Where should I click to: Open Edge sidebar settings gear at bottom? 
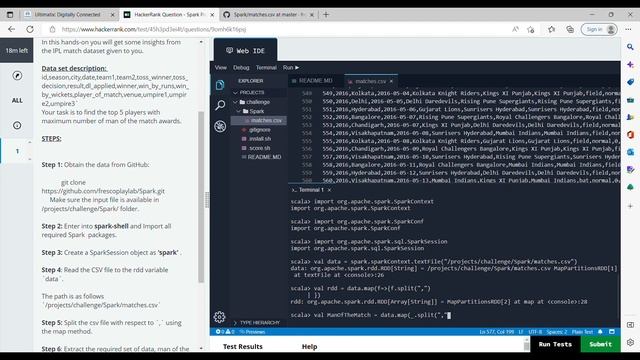pyautogui.click(x=631, y=342)
